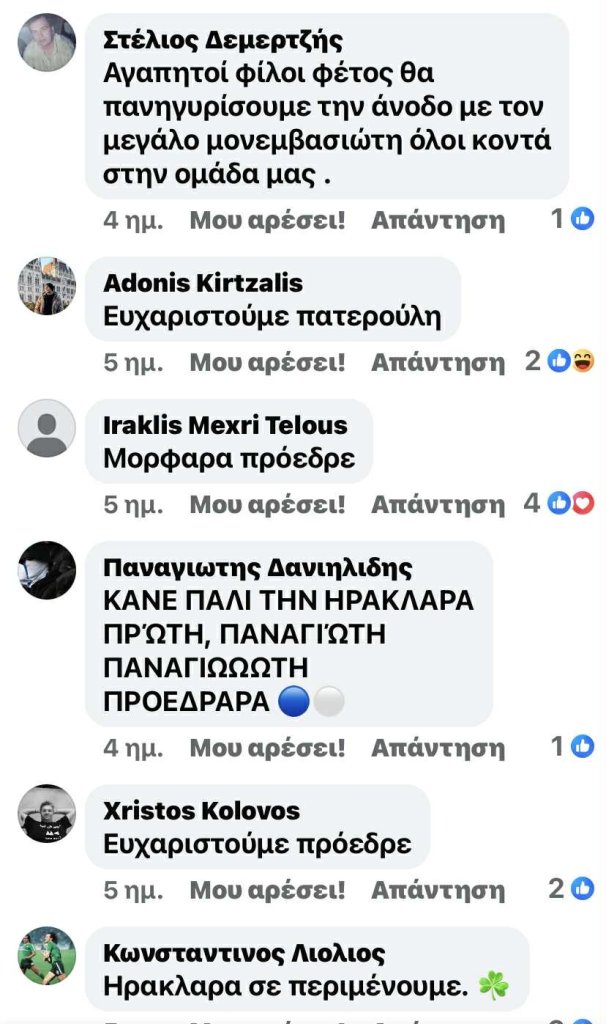Open Κωνσταντινος Λιολιος name link

click(x=244, y=953)
